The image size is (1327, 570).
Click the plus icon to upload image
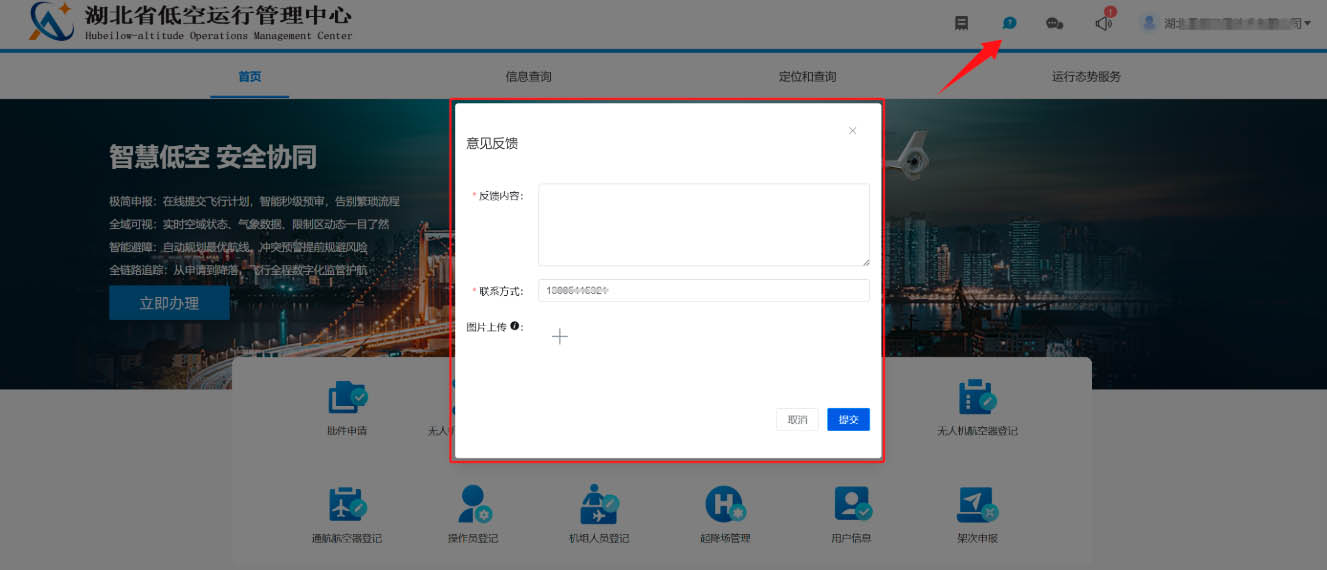click(560, 337)
